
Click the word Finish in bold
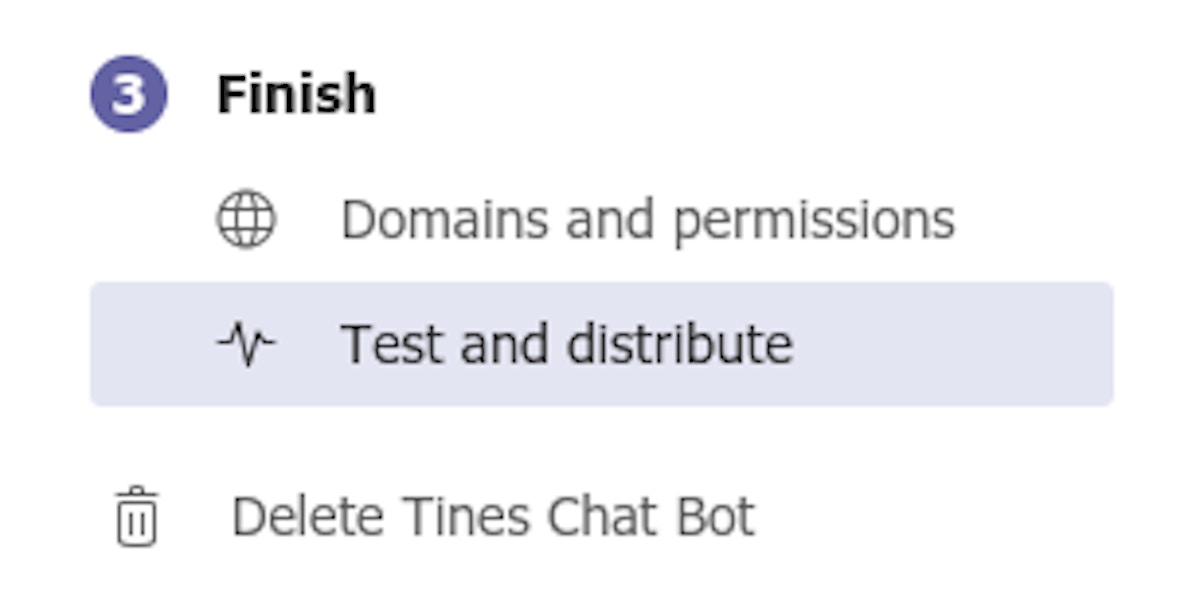point(296,95)
